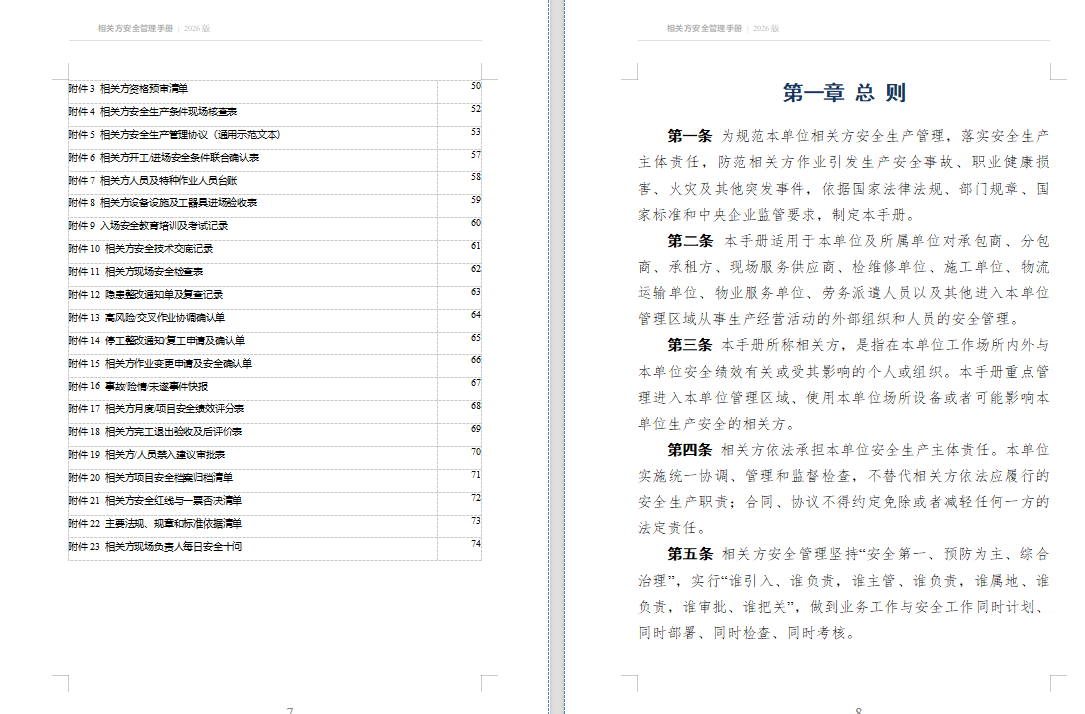
Task: Click the row "附件23 相关方现场负责人每日安全十问"
Action: point(275,547)
